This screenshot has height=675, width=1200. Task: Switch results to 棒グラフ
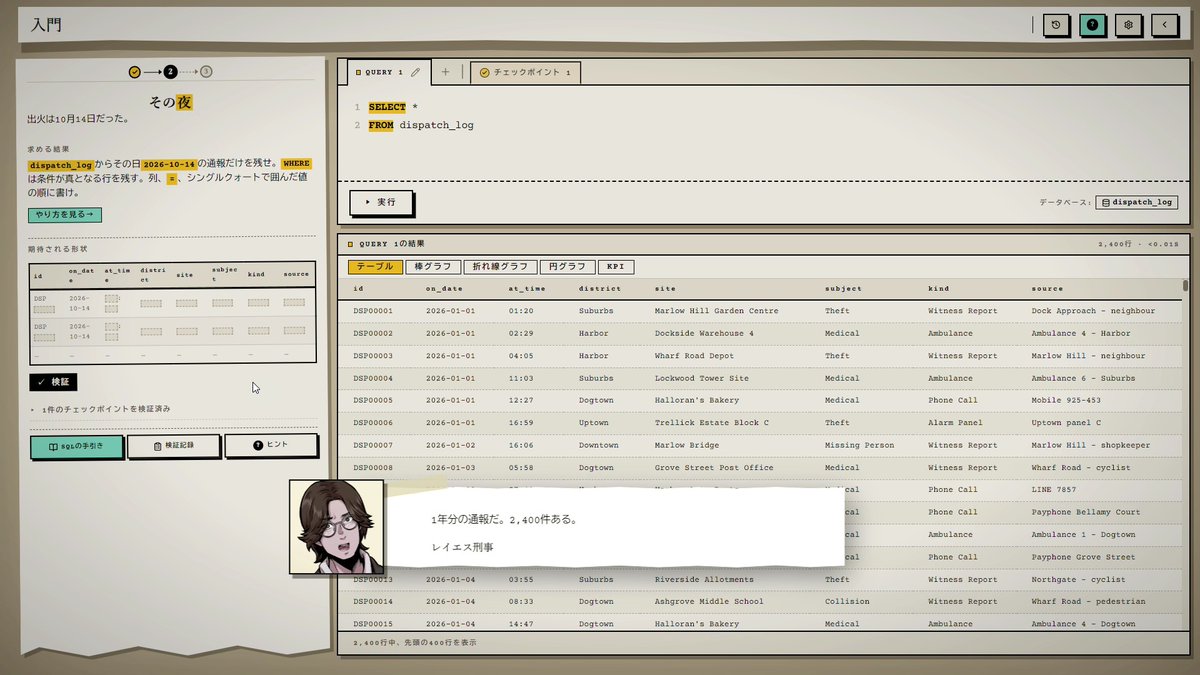[x=433, y=267]
